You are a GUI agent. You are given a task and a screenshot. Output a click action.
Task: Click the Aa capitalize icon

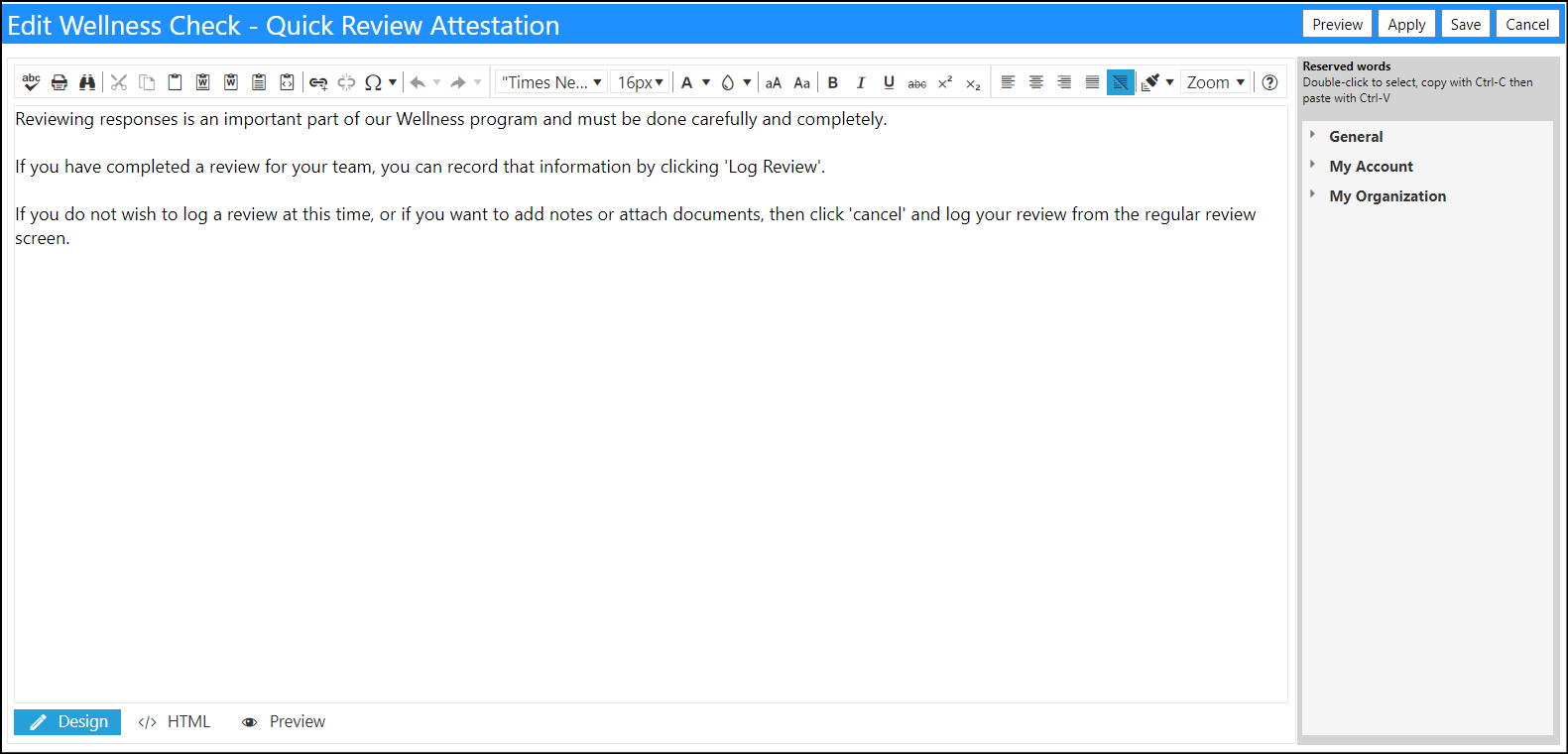pyautogui.click(x=801, y=82)
